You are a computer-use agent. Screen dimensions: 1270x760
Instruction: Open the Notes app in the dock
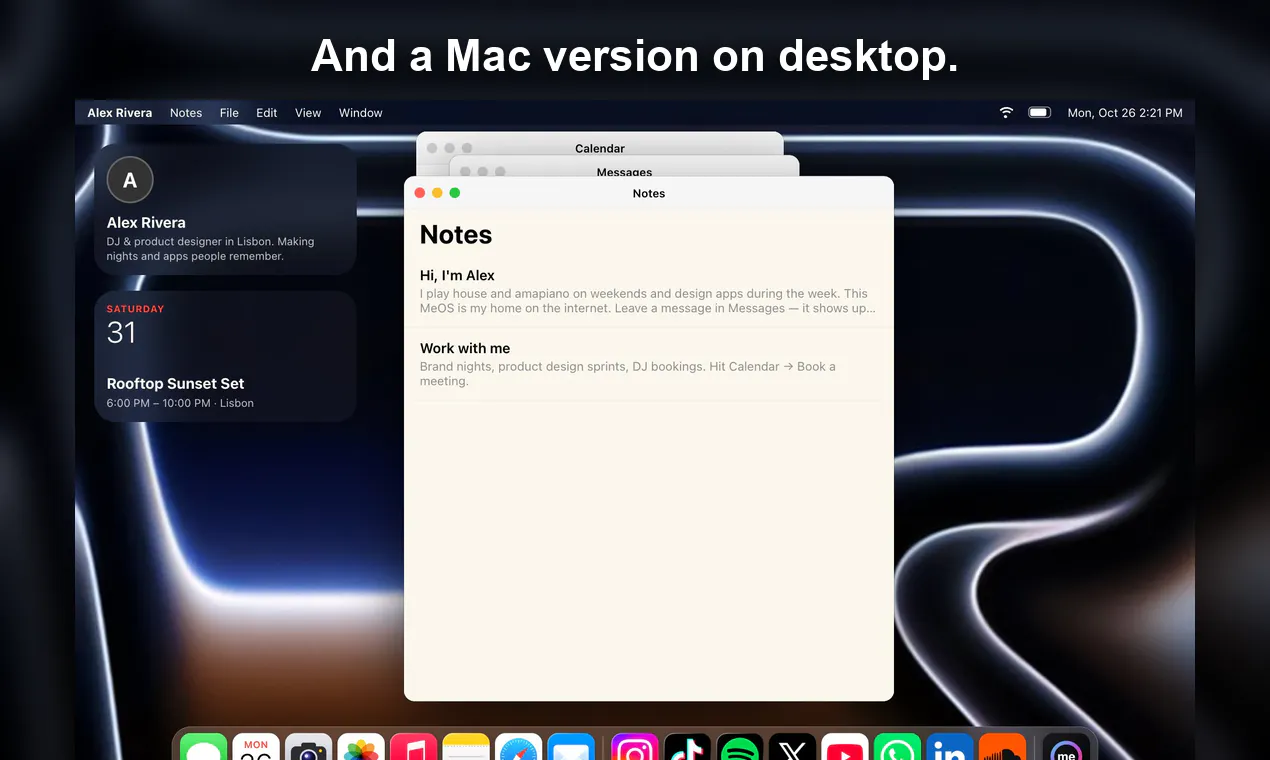tap(466, 747)
